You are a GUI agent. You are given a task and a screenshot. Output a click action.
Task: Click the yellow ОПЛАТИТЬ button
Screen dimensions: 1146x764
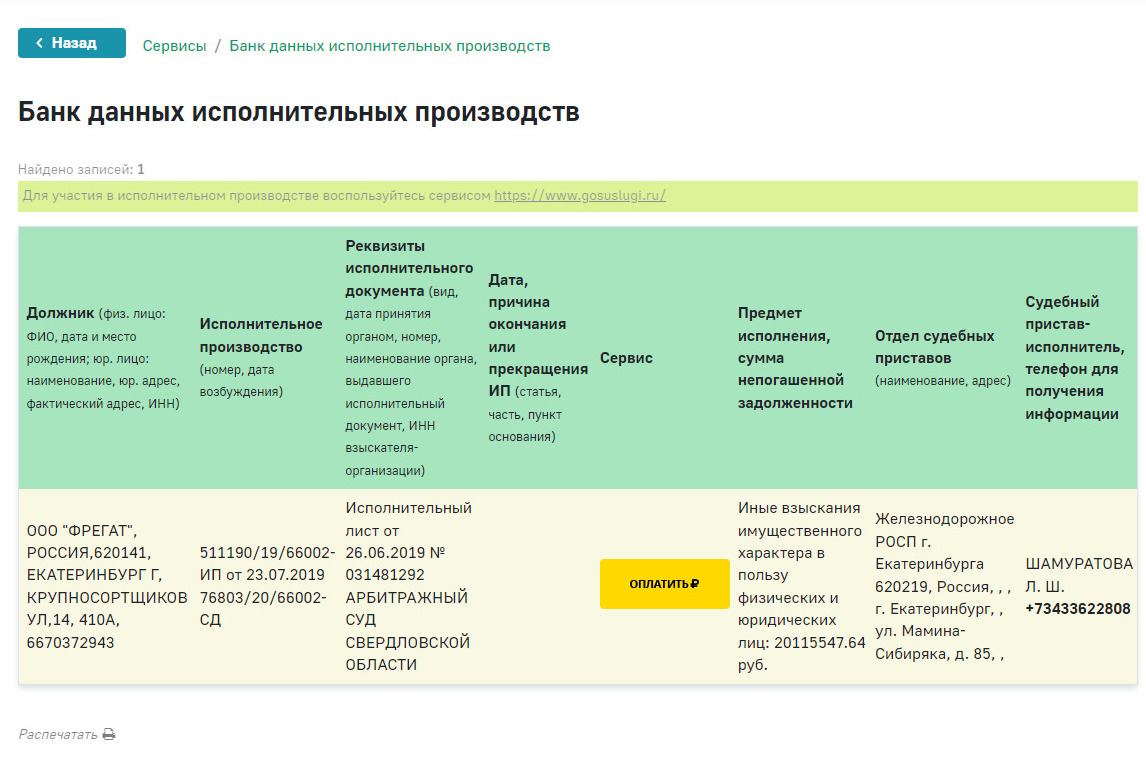664,583
